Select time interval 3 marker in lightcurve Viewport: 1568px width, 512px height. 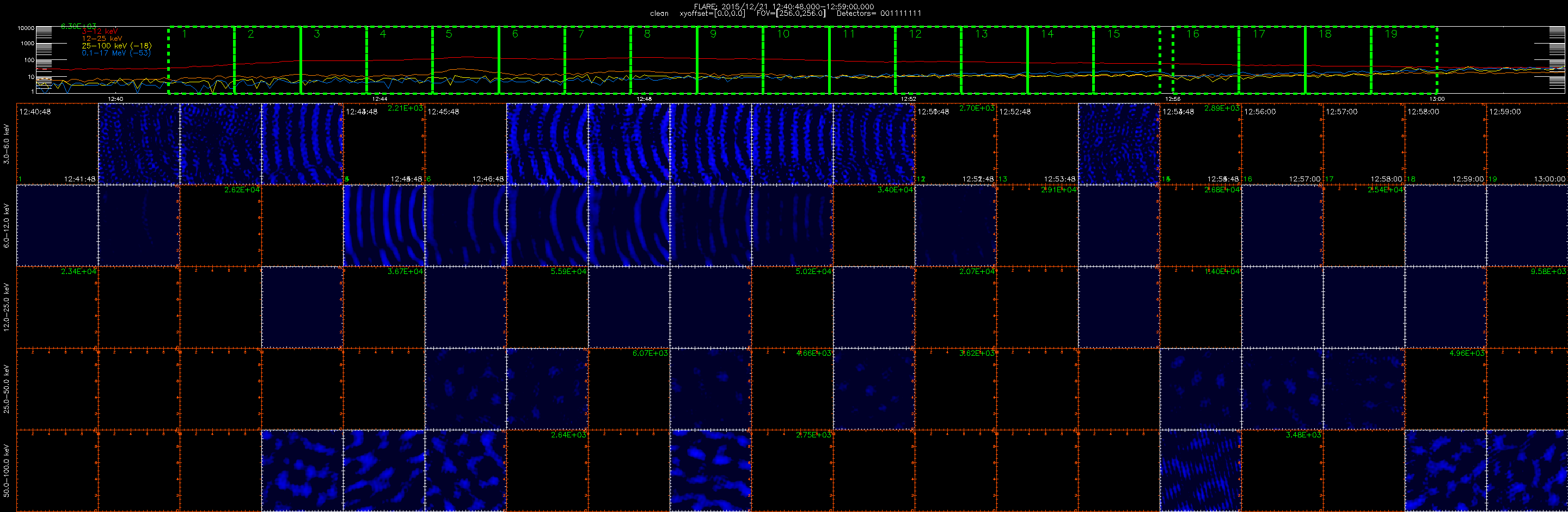[x=316, y=34]
